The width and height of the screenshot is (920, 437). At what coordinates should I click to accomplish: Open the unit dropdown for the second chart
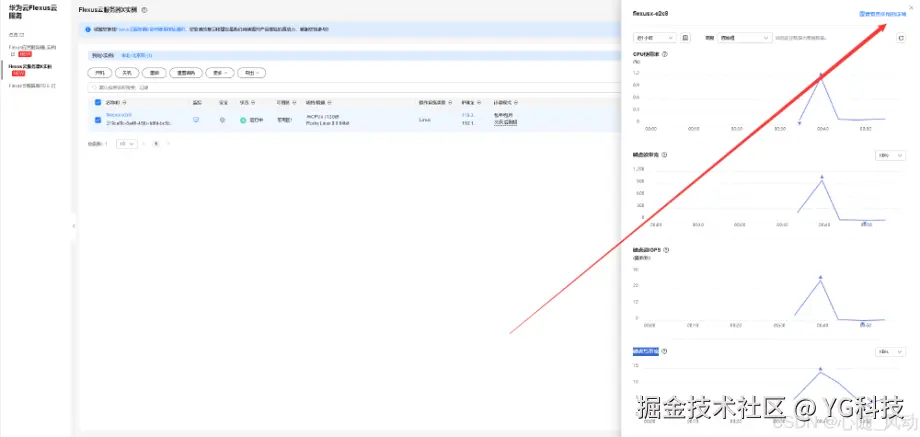[889, 155]
